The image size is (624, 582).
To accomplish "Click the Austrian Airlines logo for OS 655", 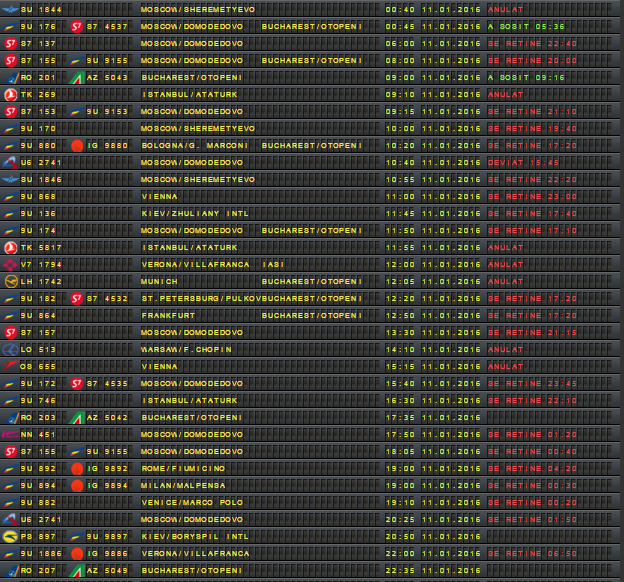I will pyautogui.click(x=11, y=366).
